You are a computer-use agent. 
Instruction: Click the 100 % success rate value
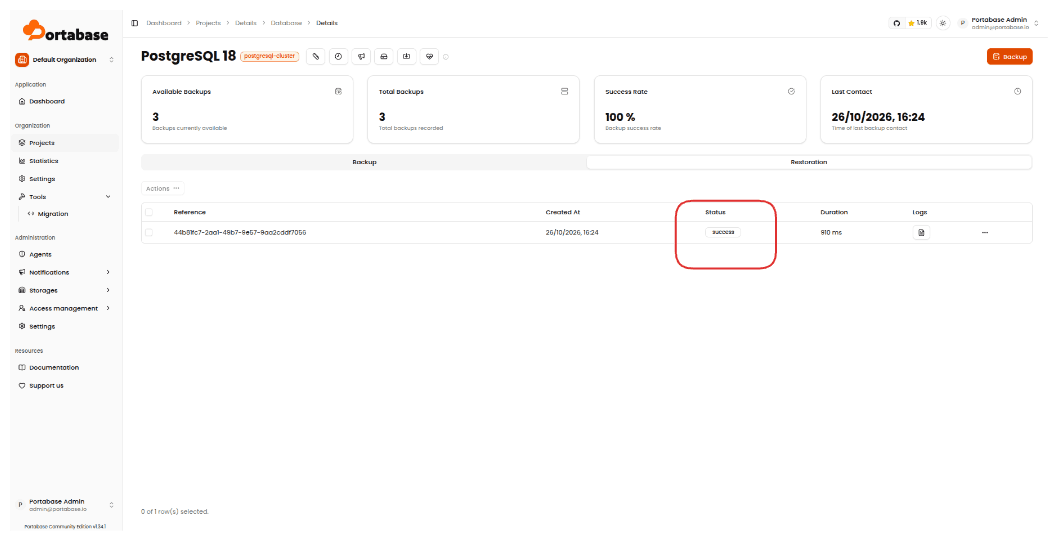coord(620,117)
